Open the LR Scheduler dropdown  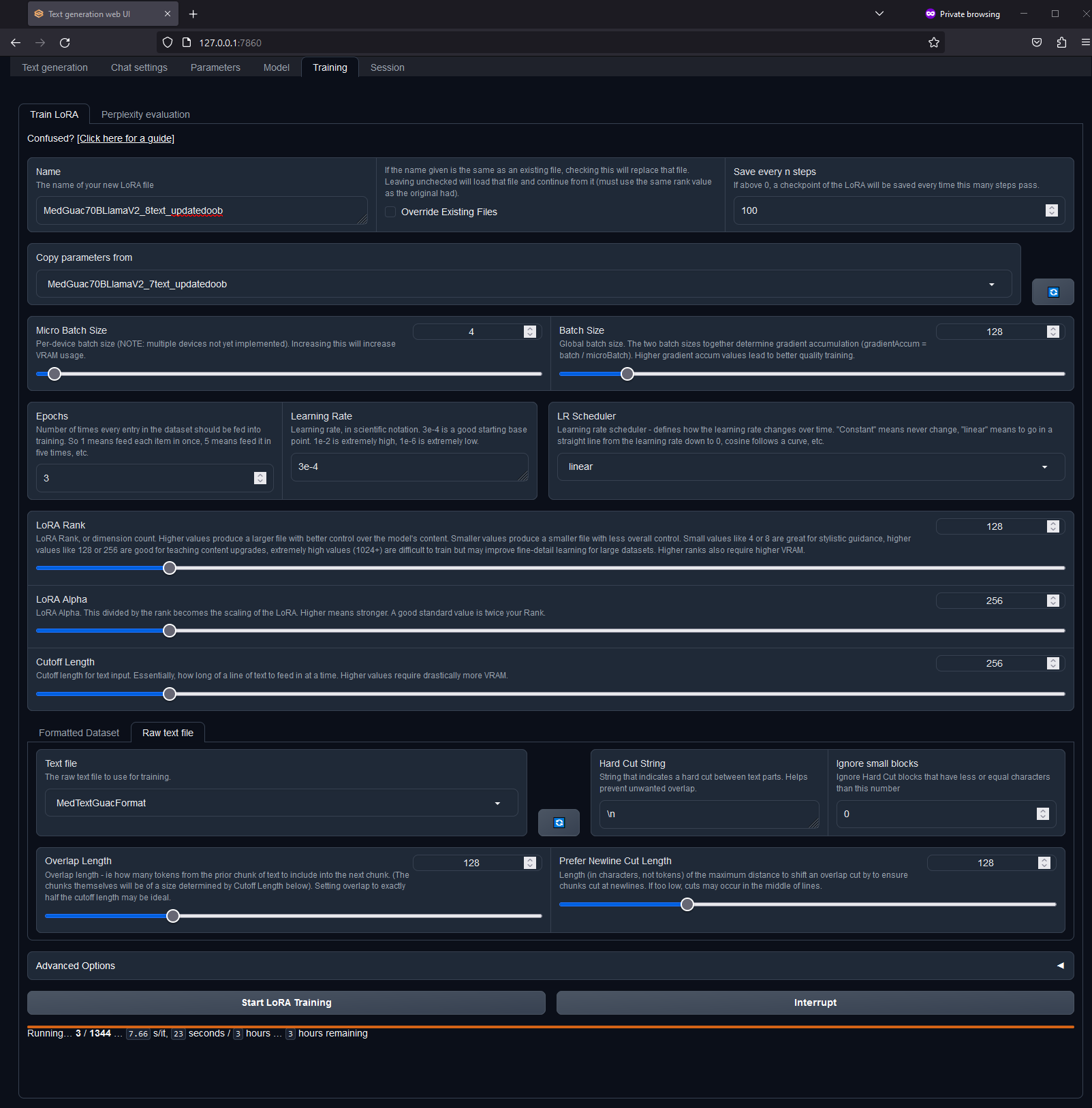pos(810,467)
